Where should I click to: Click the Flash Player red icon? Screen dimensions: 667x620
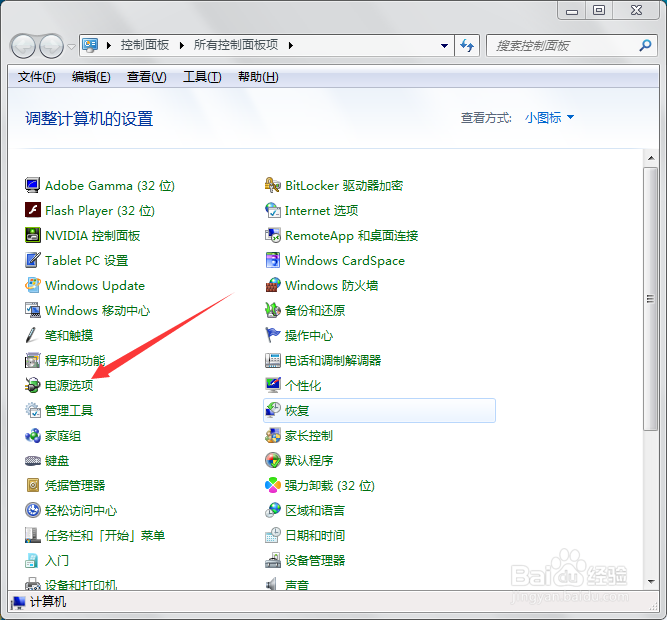tap(32, 210)
